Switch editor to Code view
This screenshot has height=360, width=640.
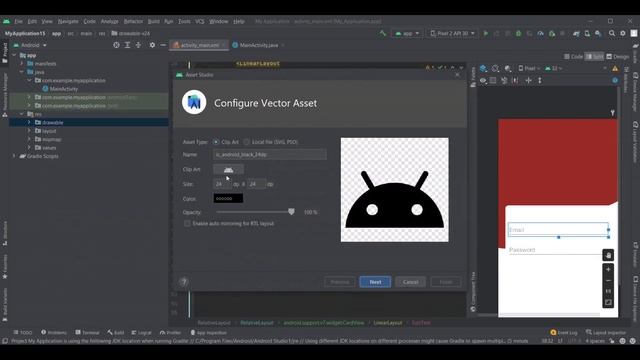[573, 57]
